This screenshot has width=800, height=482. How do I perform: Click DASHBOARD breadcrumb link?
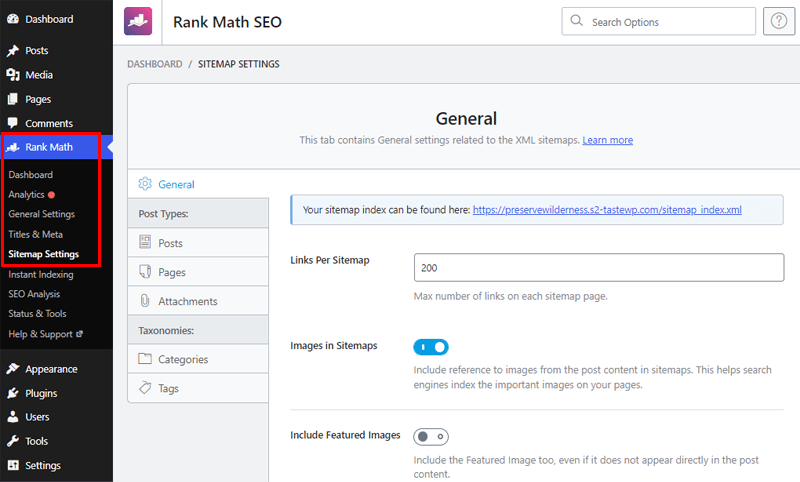[x=155, y=64]
